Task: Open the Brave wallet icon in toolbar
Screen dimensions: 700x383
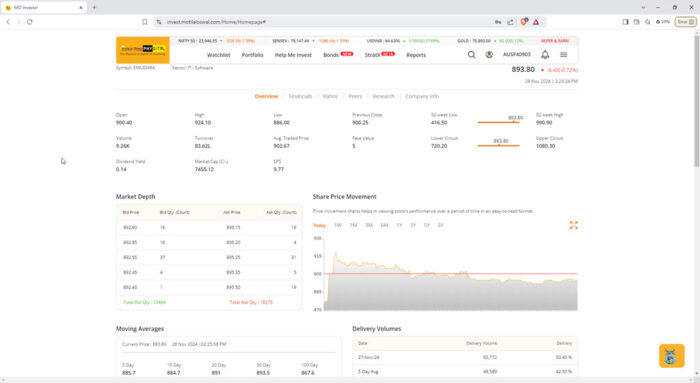Action: [637, 21]
